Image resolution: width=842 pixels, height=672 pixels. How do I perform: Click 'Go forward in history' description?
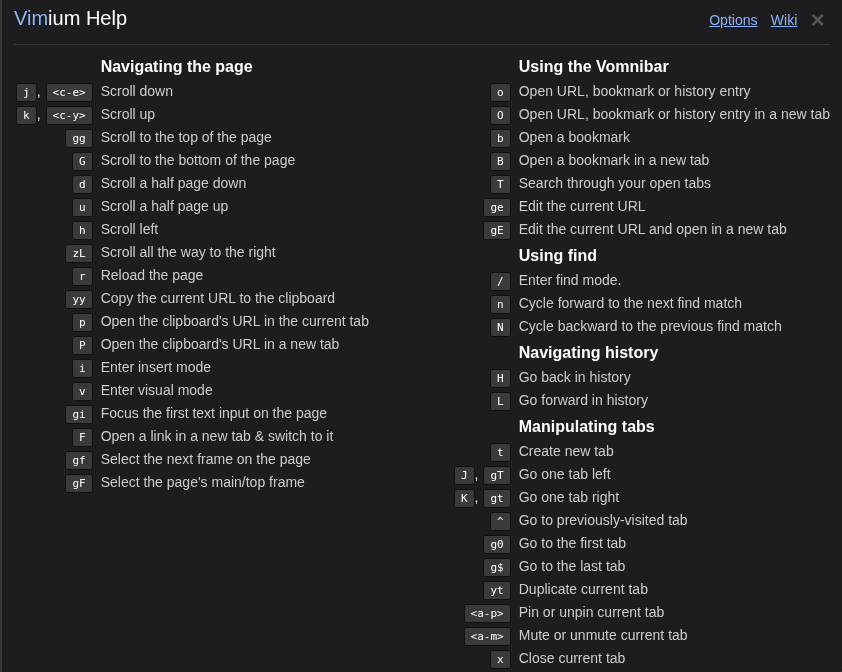pyautogui.click(x=583, y=401)
